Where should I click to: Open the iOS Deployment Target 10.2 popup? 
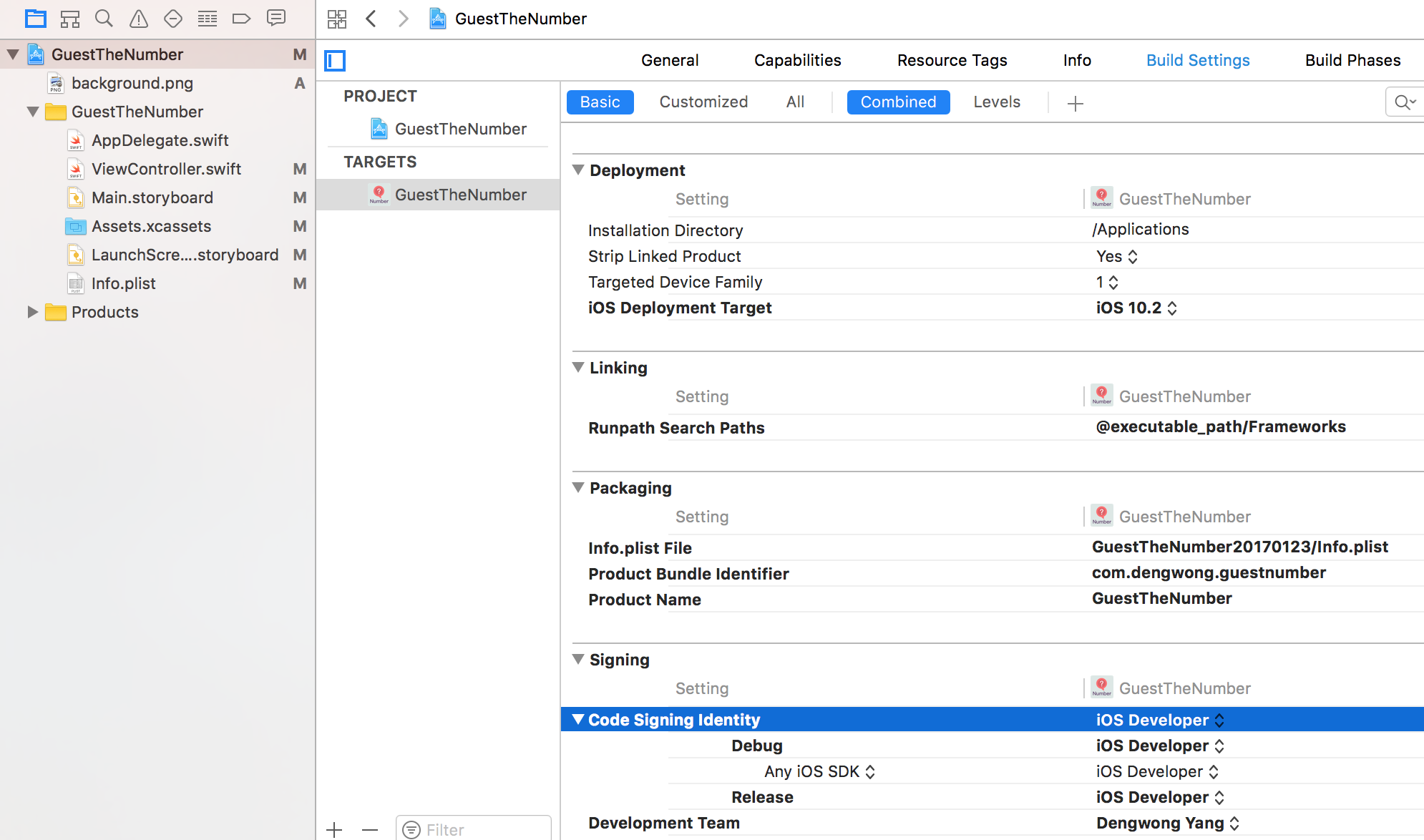click(x=1136, y=308)
